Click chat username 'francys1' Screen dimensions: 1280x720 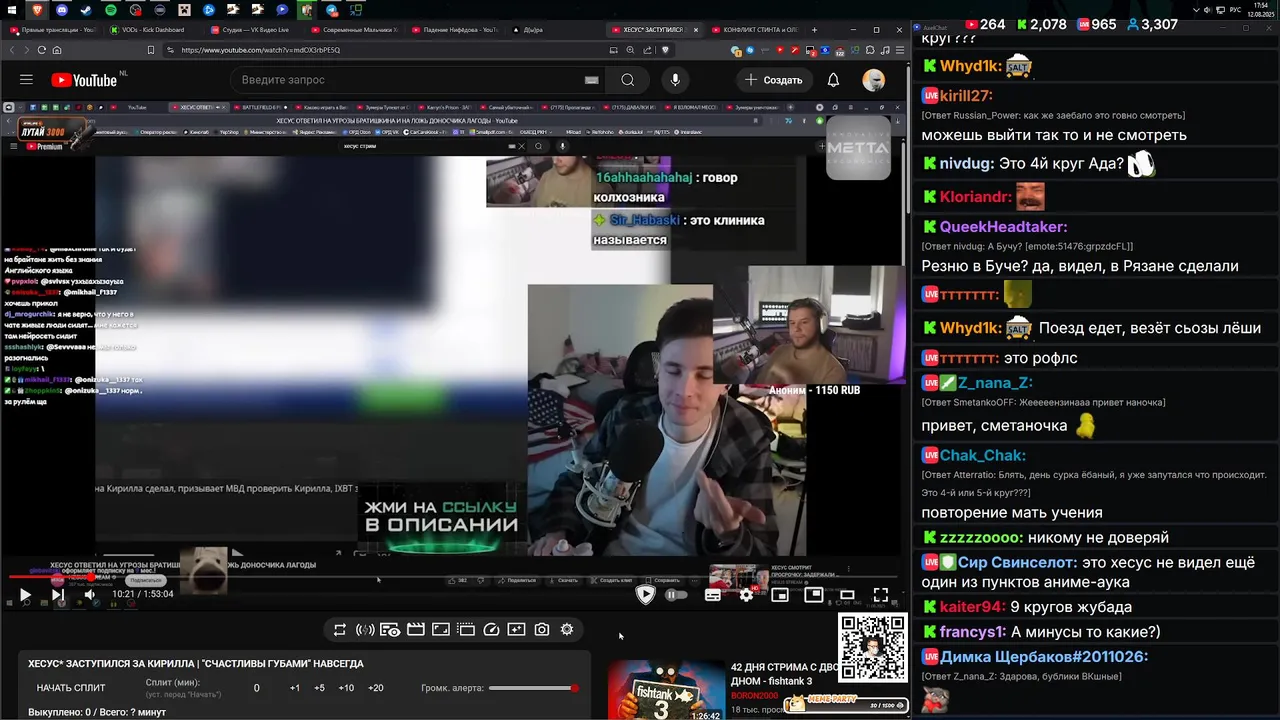point(972,632)
